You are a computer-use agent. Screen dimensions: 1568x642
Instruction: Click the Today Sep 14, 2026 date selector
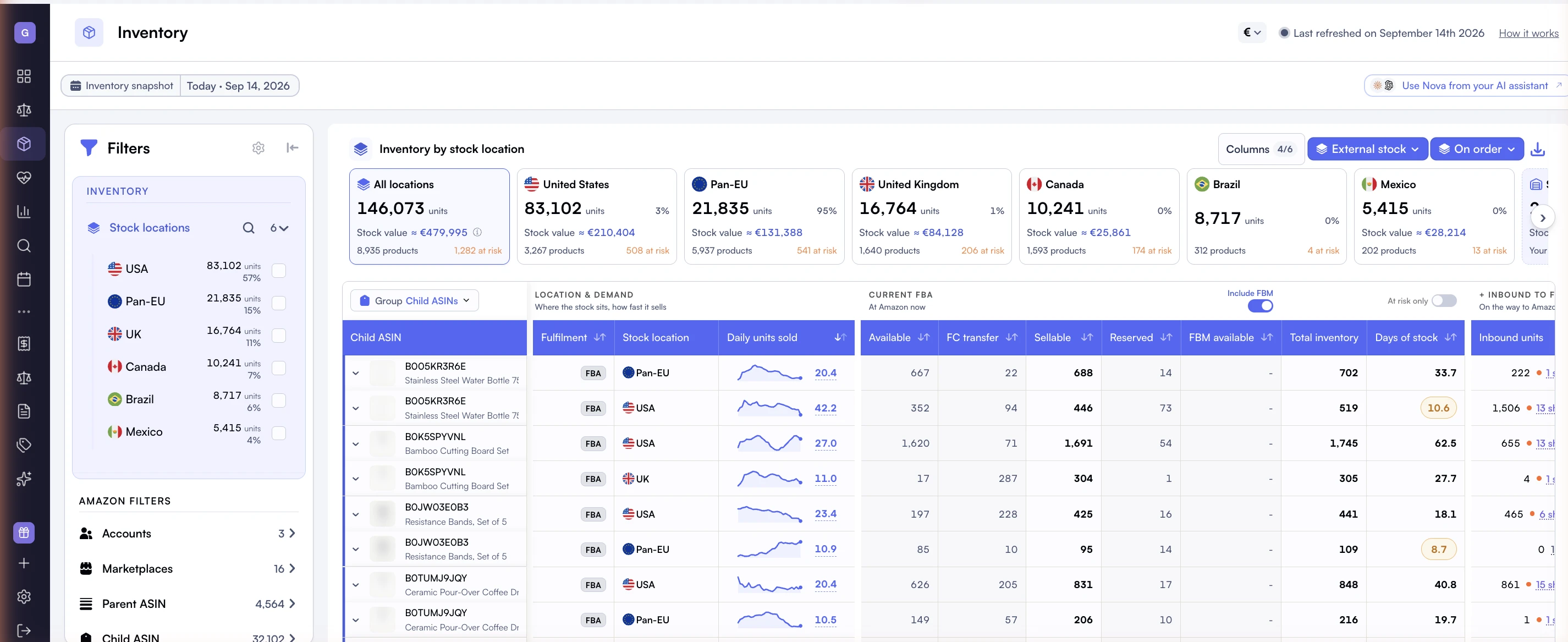coord(239,86)
